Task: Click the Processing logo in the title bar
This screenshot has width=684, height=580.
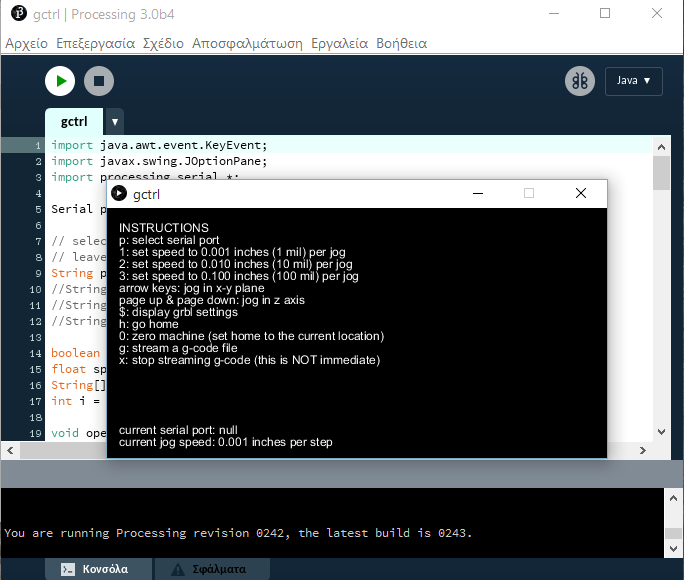Action: point(19,14)
